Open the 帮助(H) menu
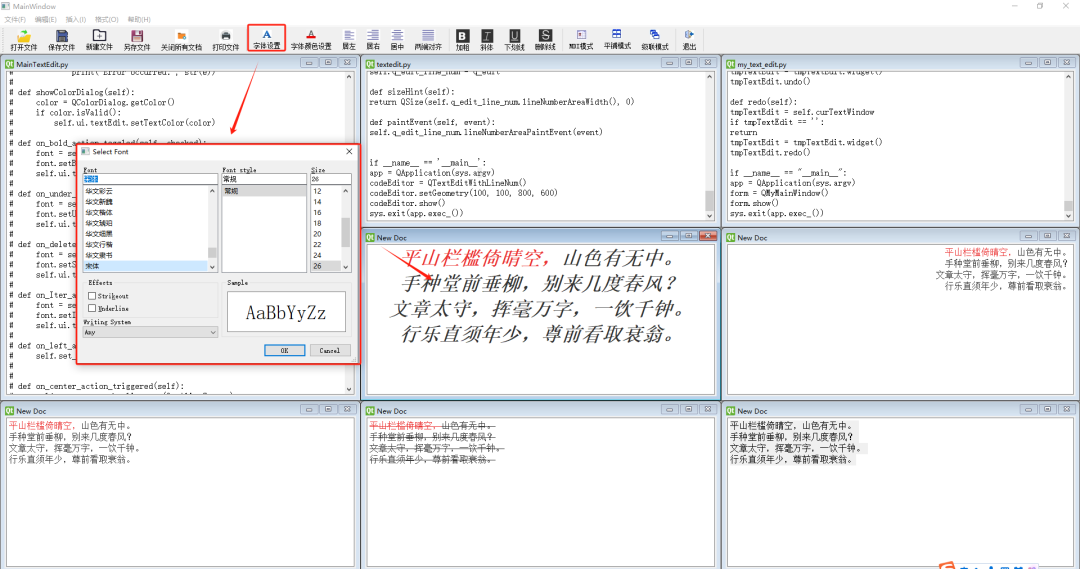The width and height of the screenshot is (1080, 569). click(x=138, y=19)
